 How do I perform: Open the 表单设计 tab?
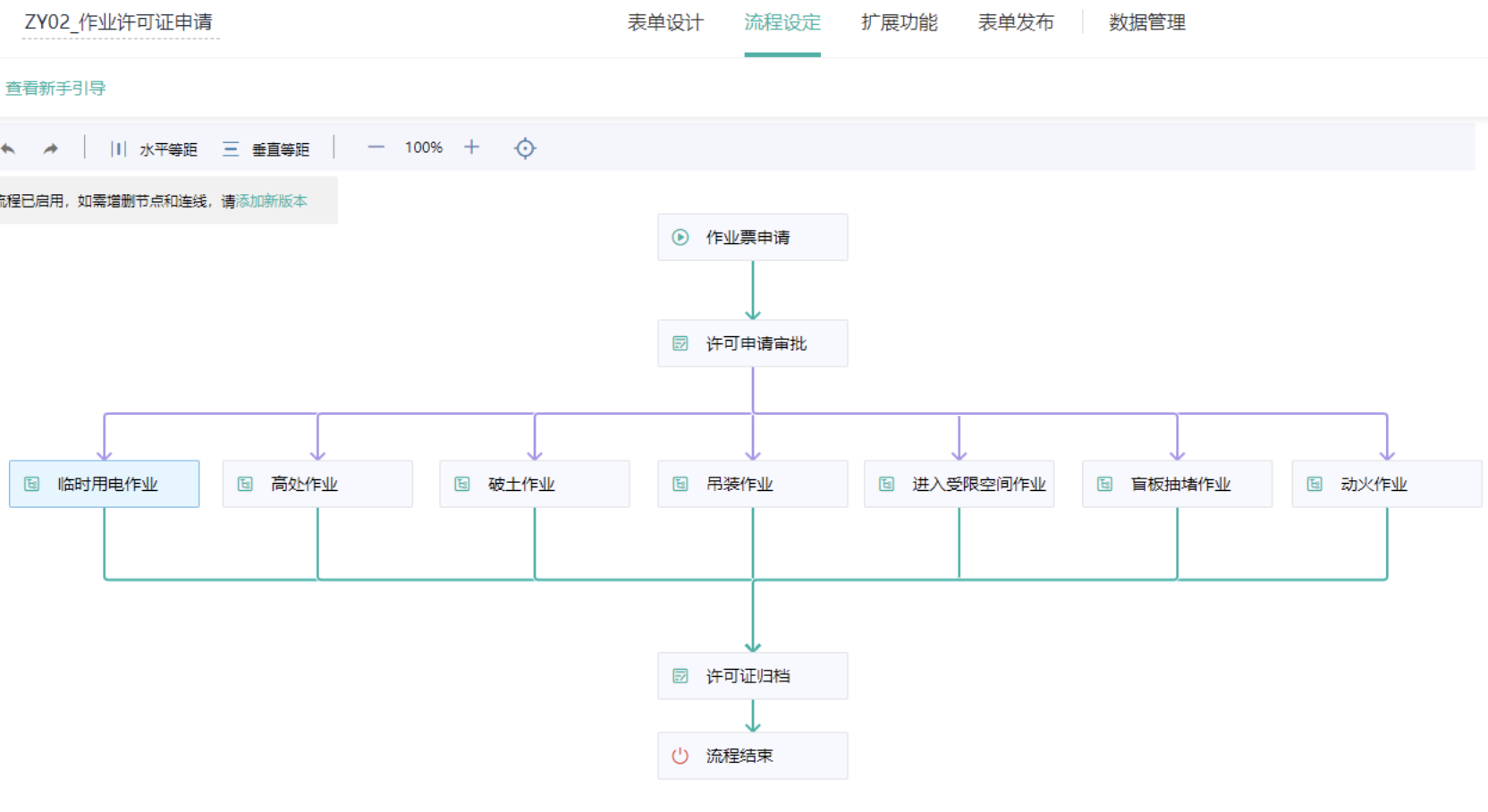click(665, 23)
